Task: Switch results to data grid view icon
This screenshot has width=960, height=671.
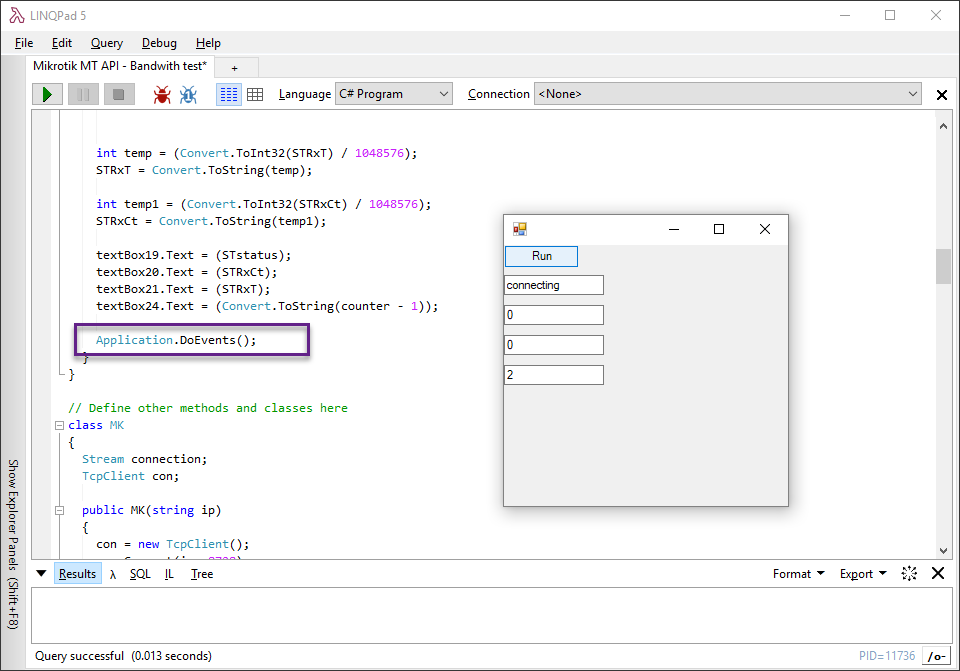Action: point(255,94)
